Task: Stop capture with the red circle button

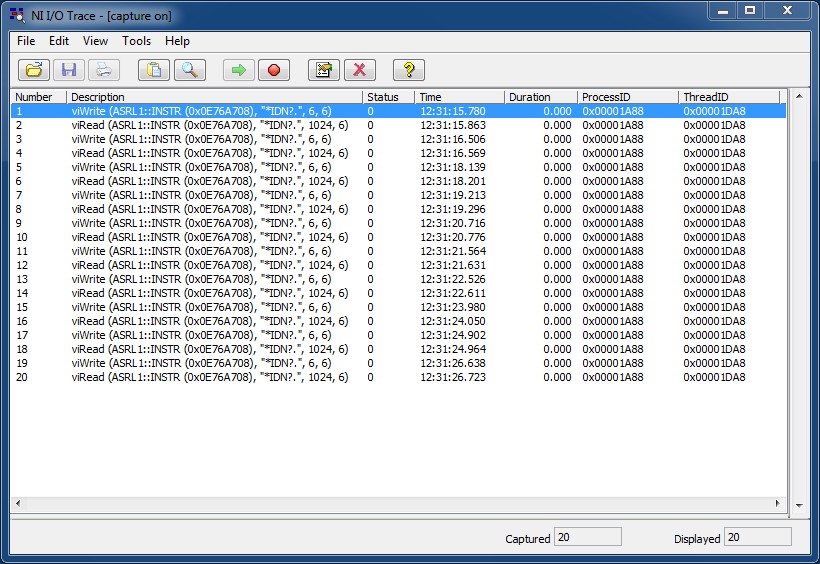Action: click(273, 70)
